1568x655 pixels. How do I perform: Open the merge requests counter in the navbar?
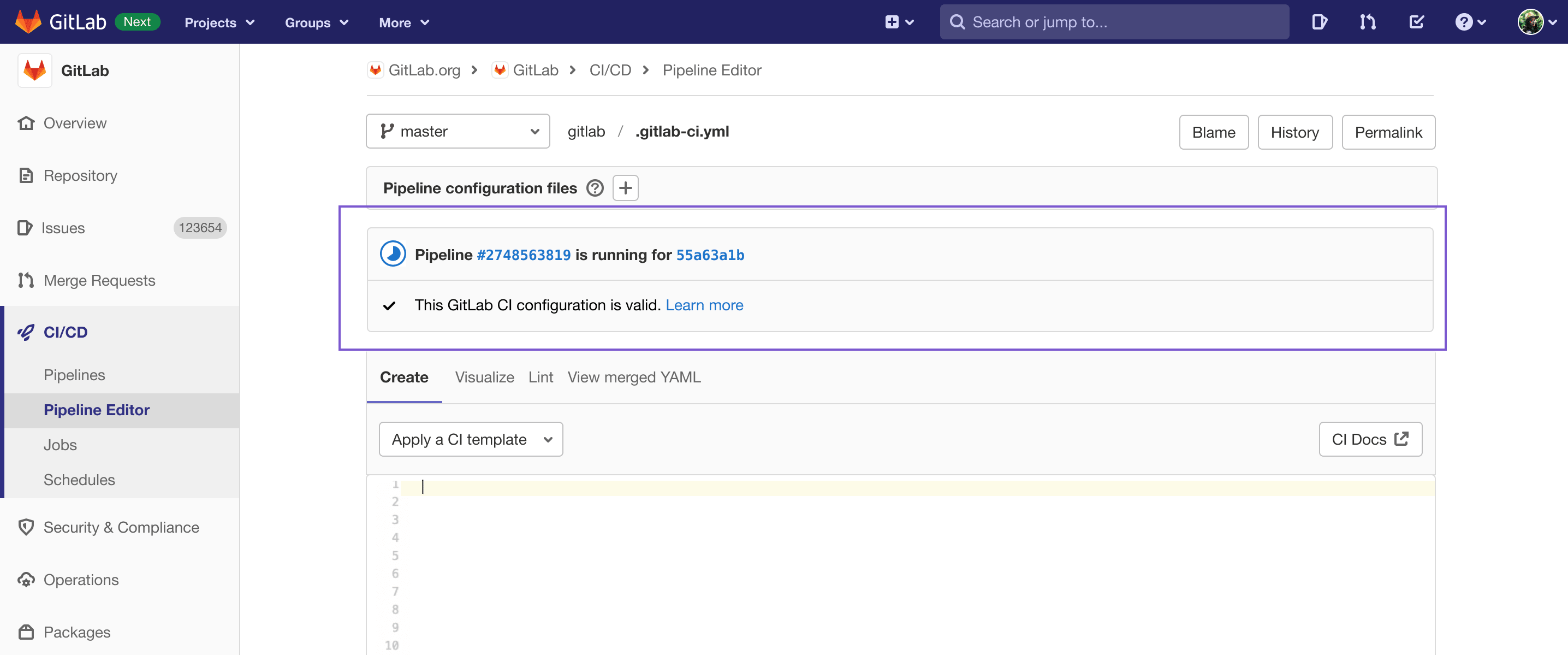(x=1368, y=21)
